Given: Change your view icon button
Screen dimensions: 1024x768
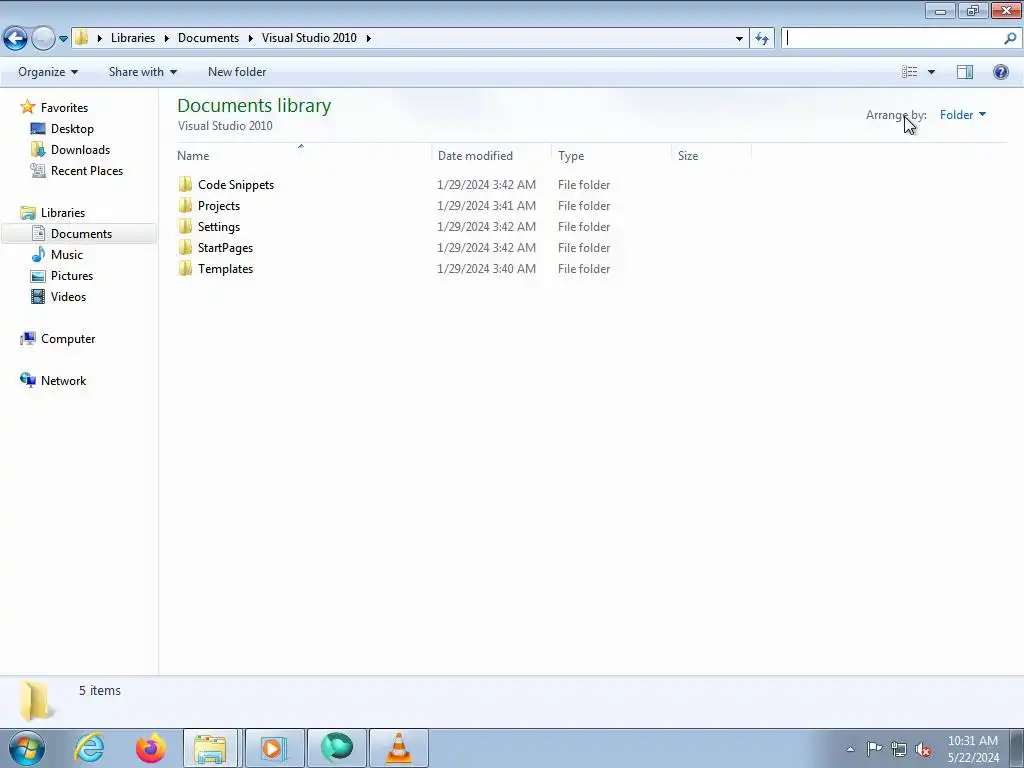Looking at the screenshot, I should [x=910, y=72].
